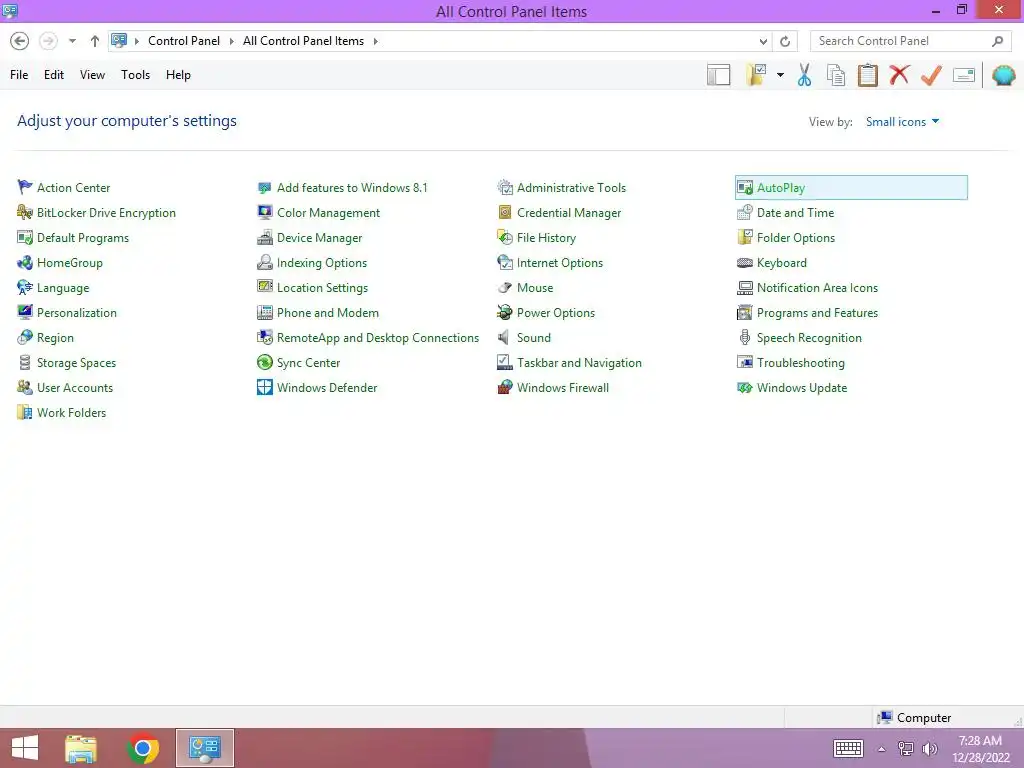Click the Search Control Panel field
The image size is (1024, 768).
[910, 41]
